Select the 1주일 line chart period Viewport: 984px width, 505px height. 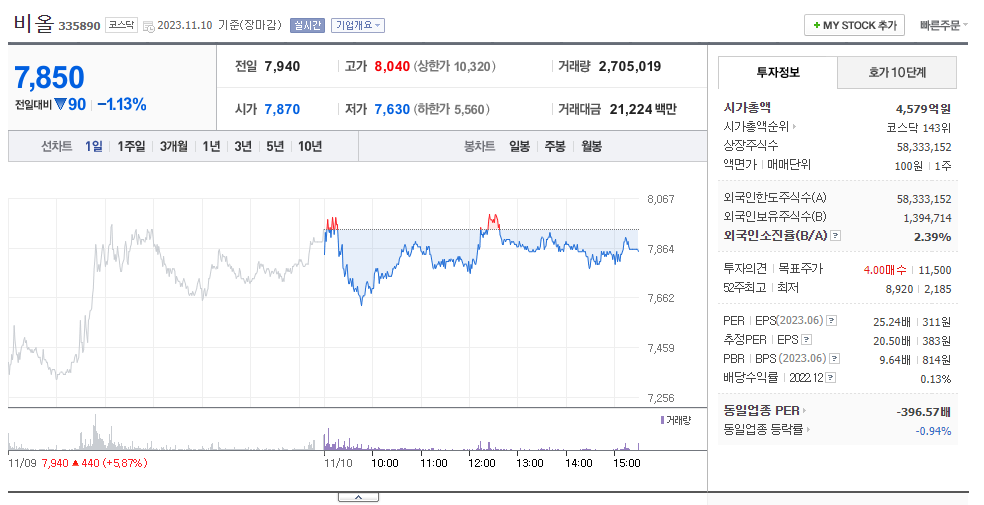(x=131, y=146)
